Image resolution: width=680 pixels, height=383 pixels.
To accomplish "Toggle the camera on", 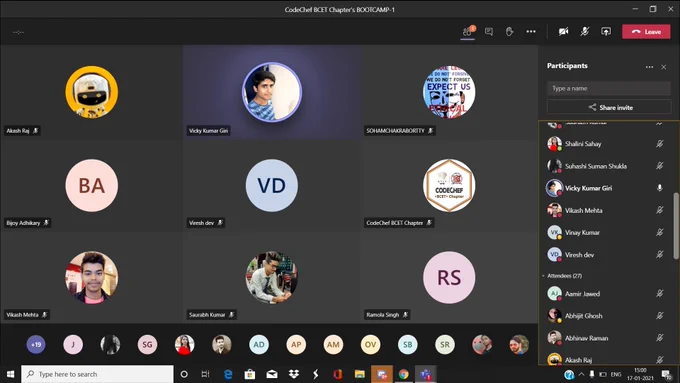I will pyautogui.click(x=563, y=31).
